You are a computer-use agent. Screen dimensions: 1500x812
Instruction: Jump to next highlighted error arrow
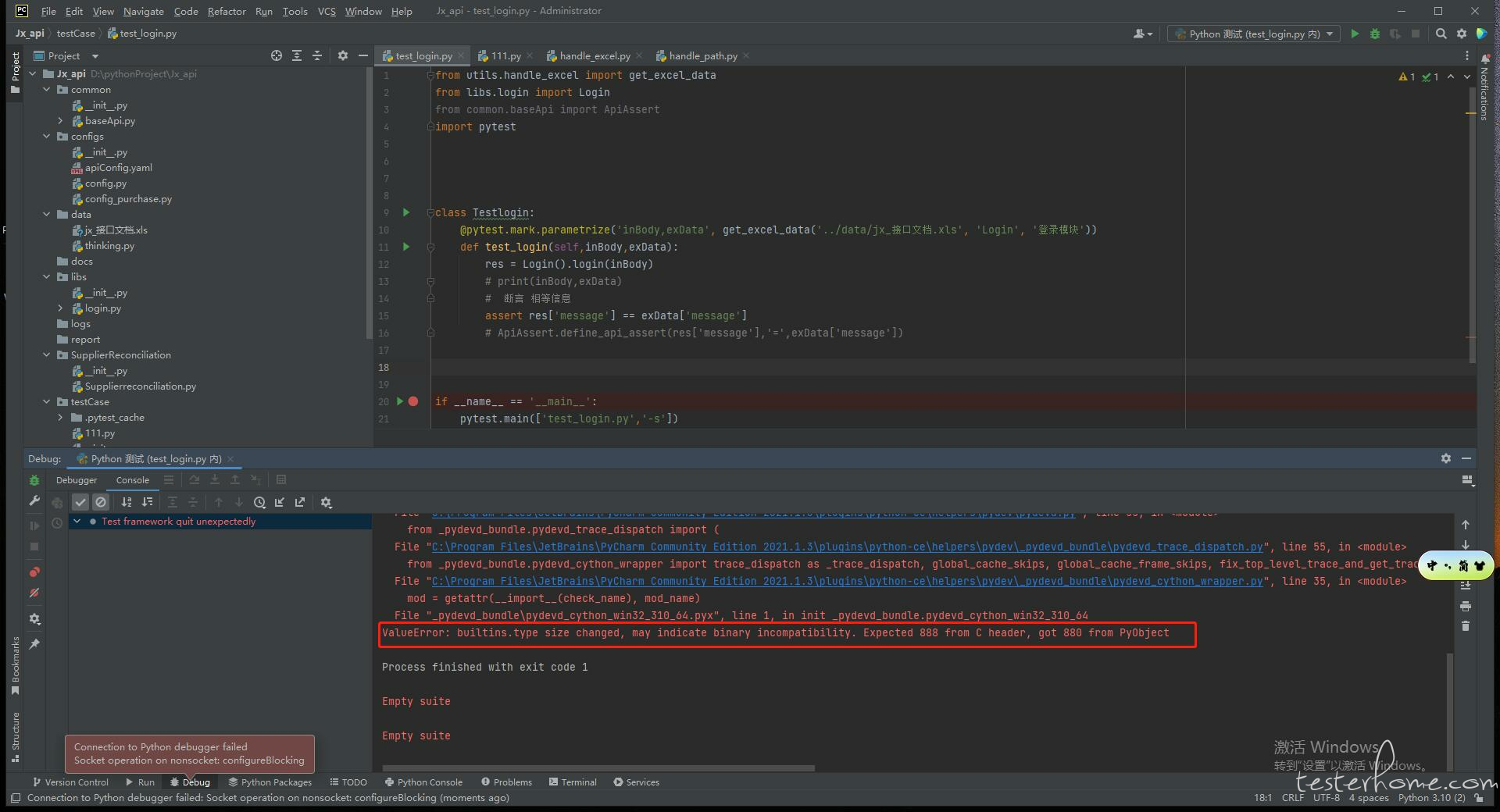click(1466, 77)
